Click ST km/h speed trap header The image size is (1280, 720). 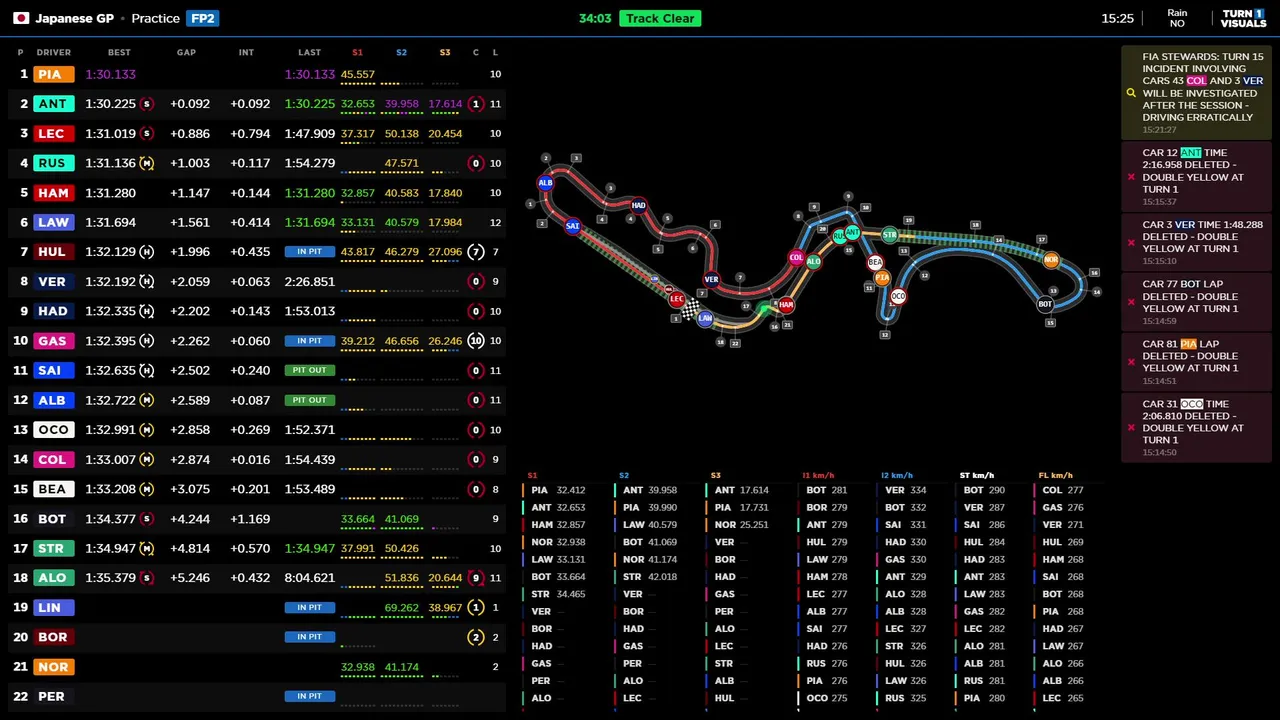[977, 476]
